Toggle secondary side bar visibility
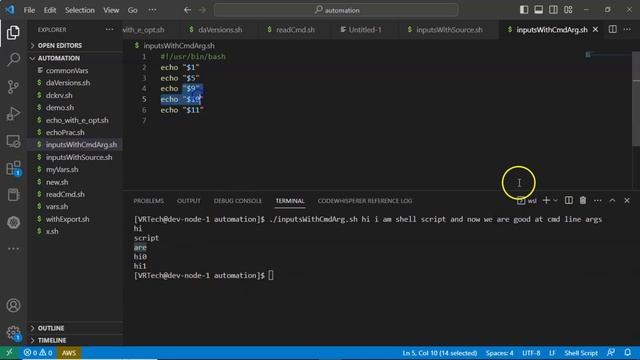The image size is (640, 360). tap(553, 10)
